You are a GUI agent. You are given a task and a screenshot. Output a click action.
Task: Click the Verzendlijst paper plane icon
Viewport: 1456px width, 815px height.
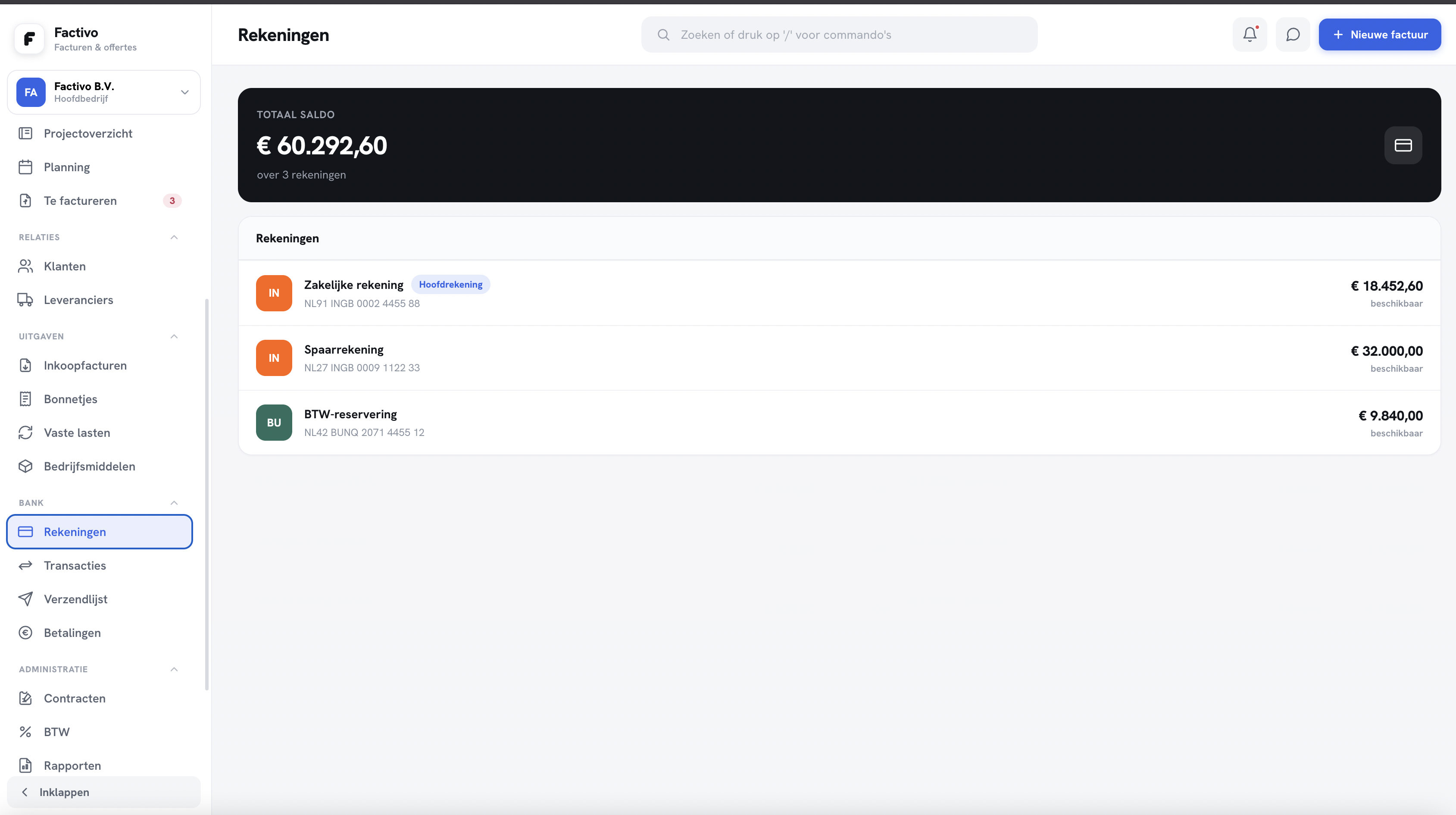tap(25, 599)
